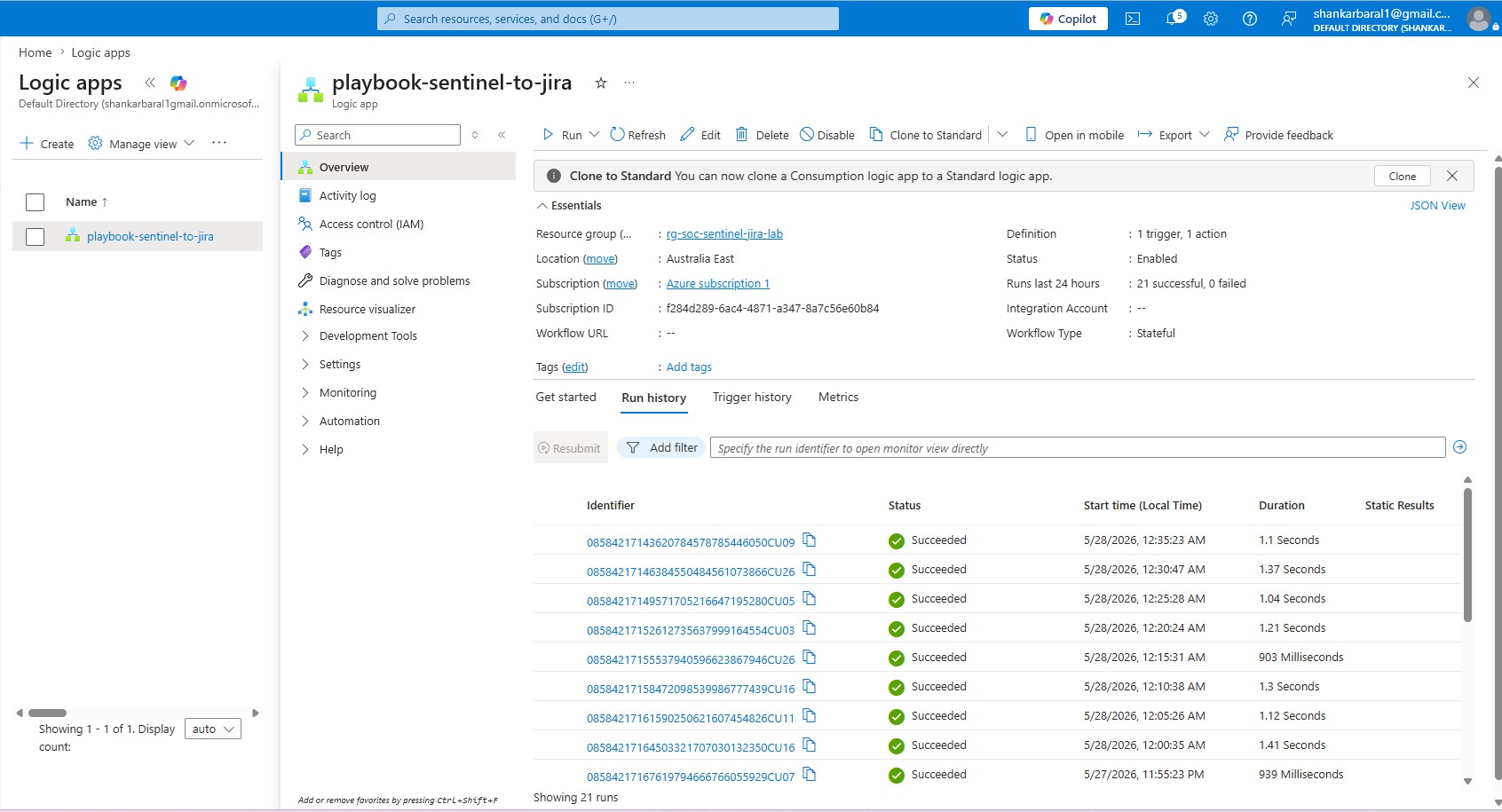Open Copilot from the top bar
1502x812 pixels.
point(1068,19)
